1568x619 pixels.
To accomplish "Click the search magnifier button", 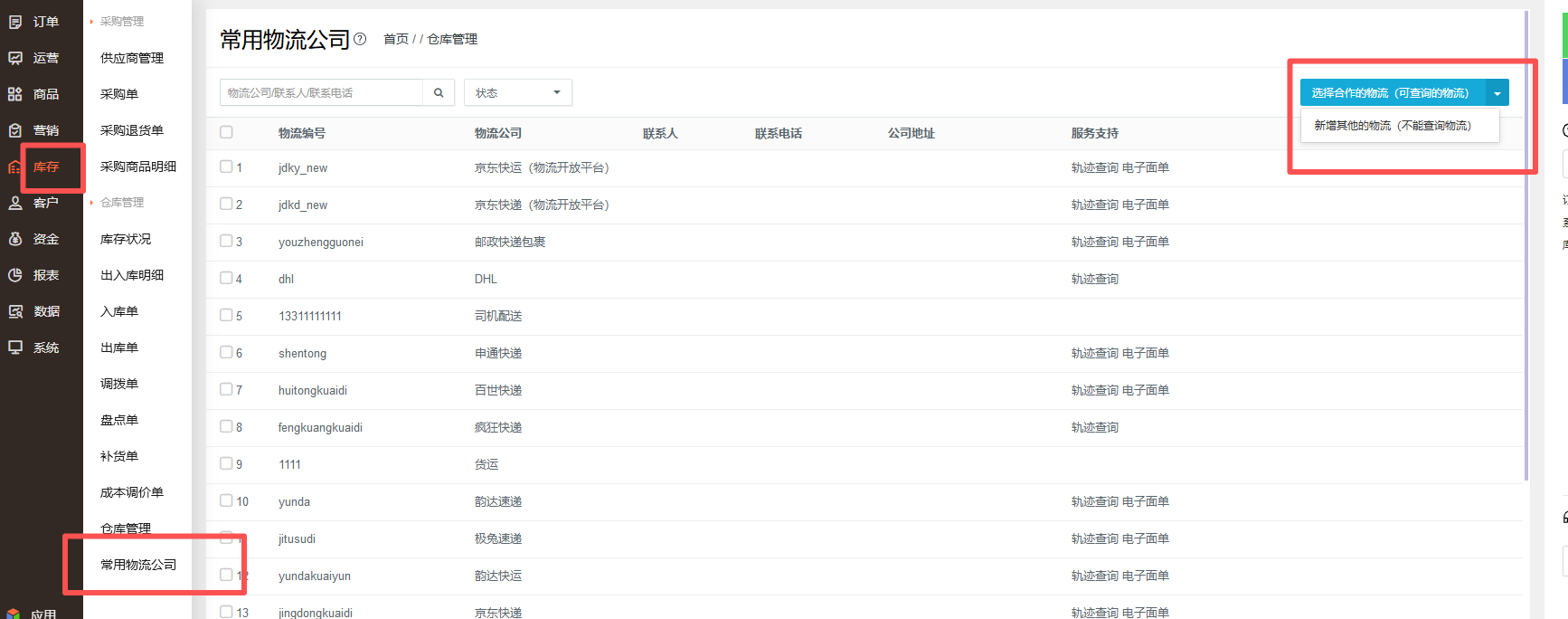I will 439,92.
